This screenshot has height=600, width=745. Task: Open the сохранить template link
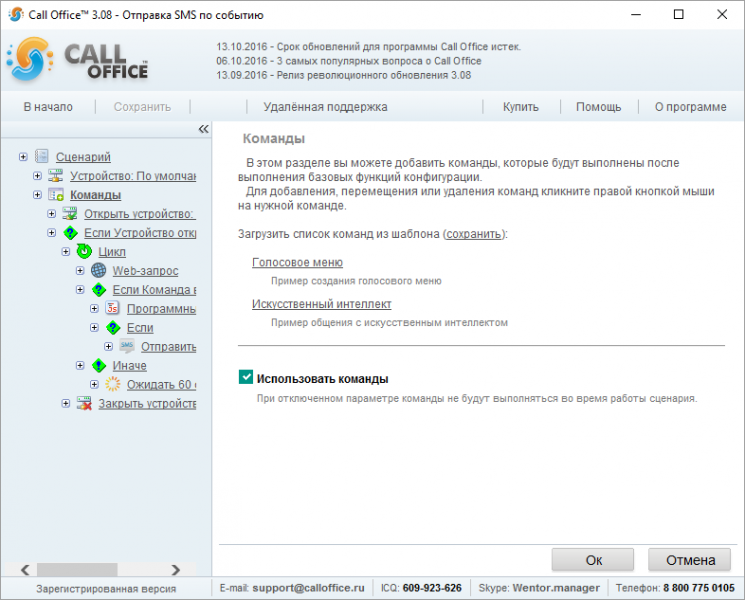[x=474, y=234]
